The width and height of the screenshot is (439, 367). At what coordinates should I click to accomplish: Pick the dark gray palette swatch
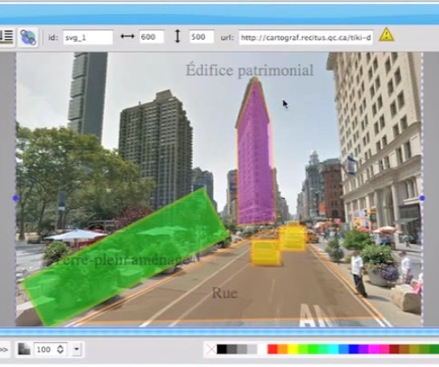pyautogui.click(x=232, y=349)
